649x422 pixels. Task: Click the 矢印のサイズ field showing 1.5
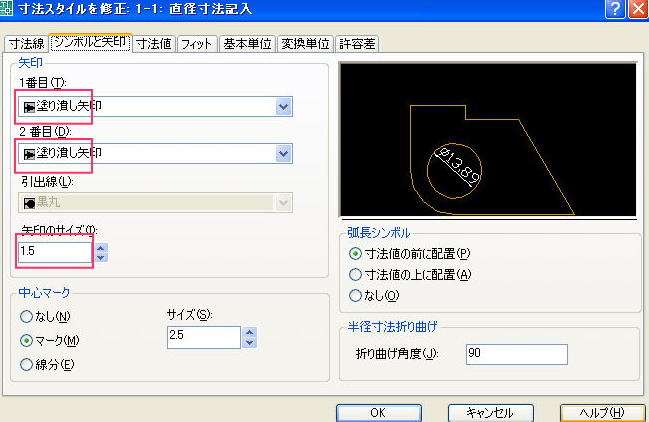[x=55, y=252]
